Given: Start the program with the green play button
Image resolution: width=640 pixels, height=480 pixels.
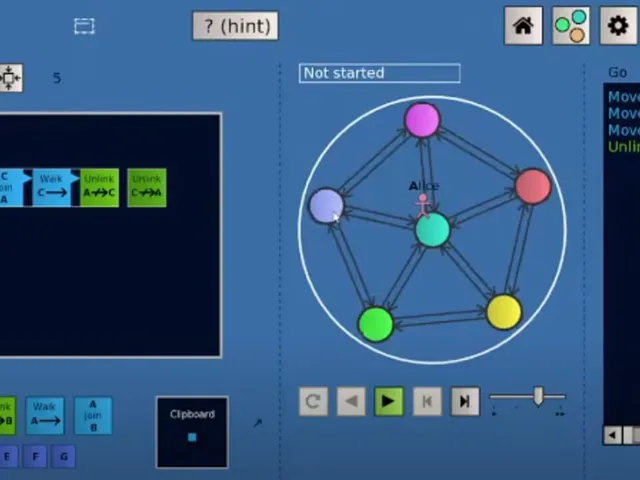Looking at the screenshot, I should coord(389,402).
